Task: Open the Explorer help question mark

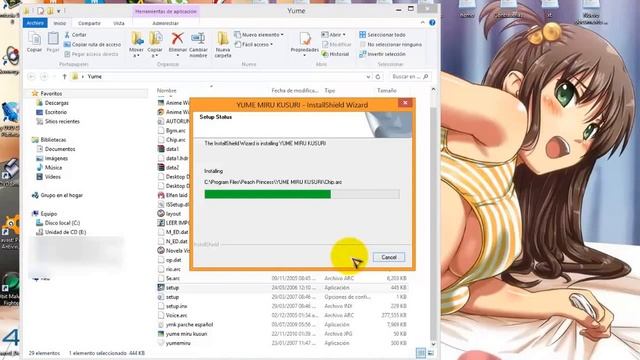Action: click(432, 23)
